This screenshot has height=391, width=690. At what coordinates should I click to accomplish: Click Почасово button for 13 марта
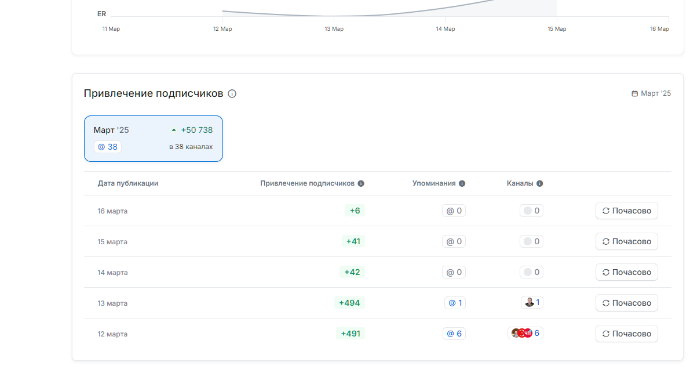pos(627,303)
